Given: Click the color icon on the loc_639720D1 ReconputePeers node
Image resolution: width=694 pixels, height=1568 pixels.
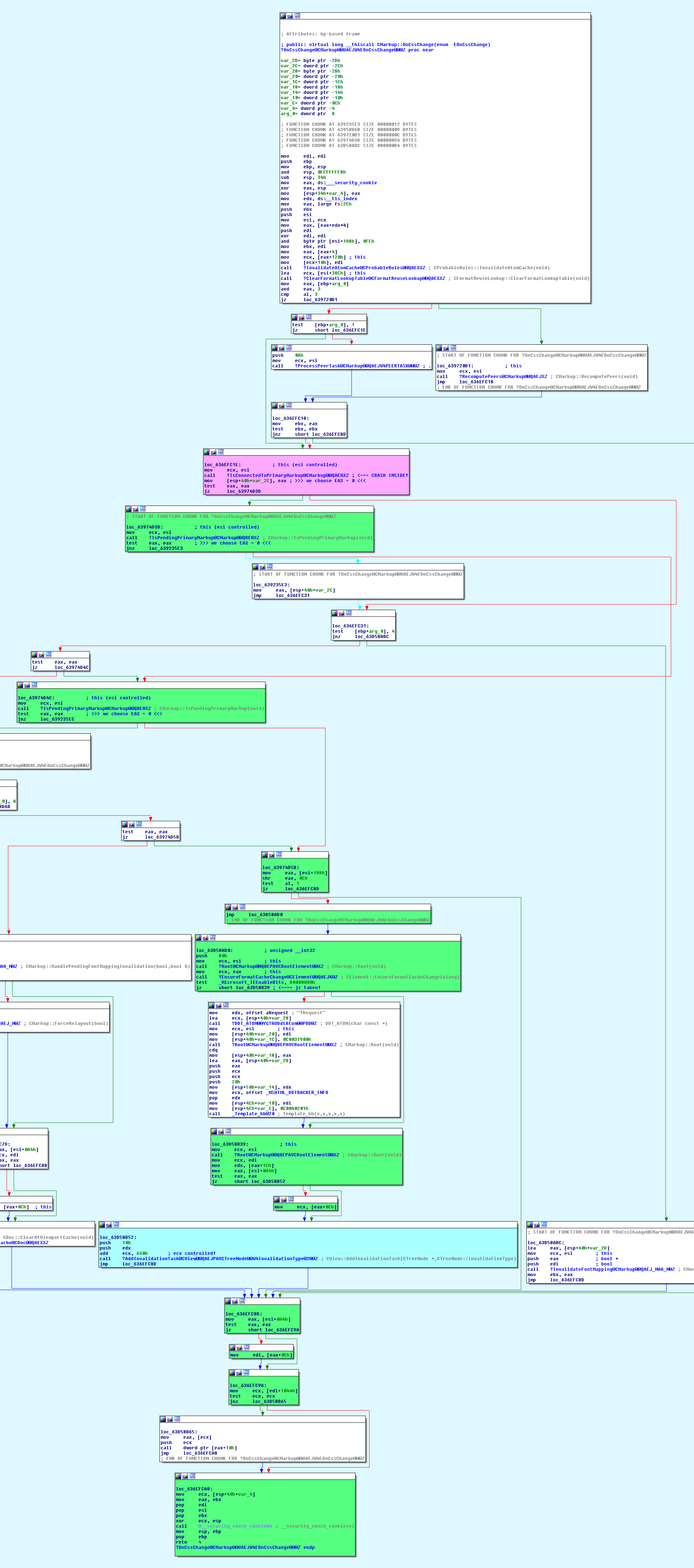Looking at the screenshot, I should pyautogui.click(x=439, y=348).
